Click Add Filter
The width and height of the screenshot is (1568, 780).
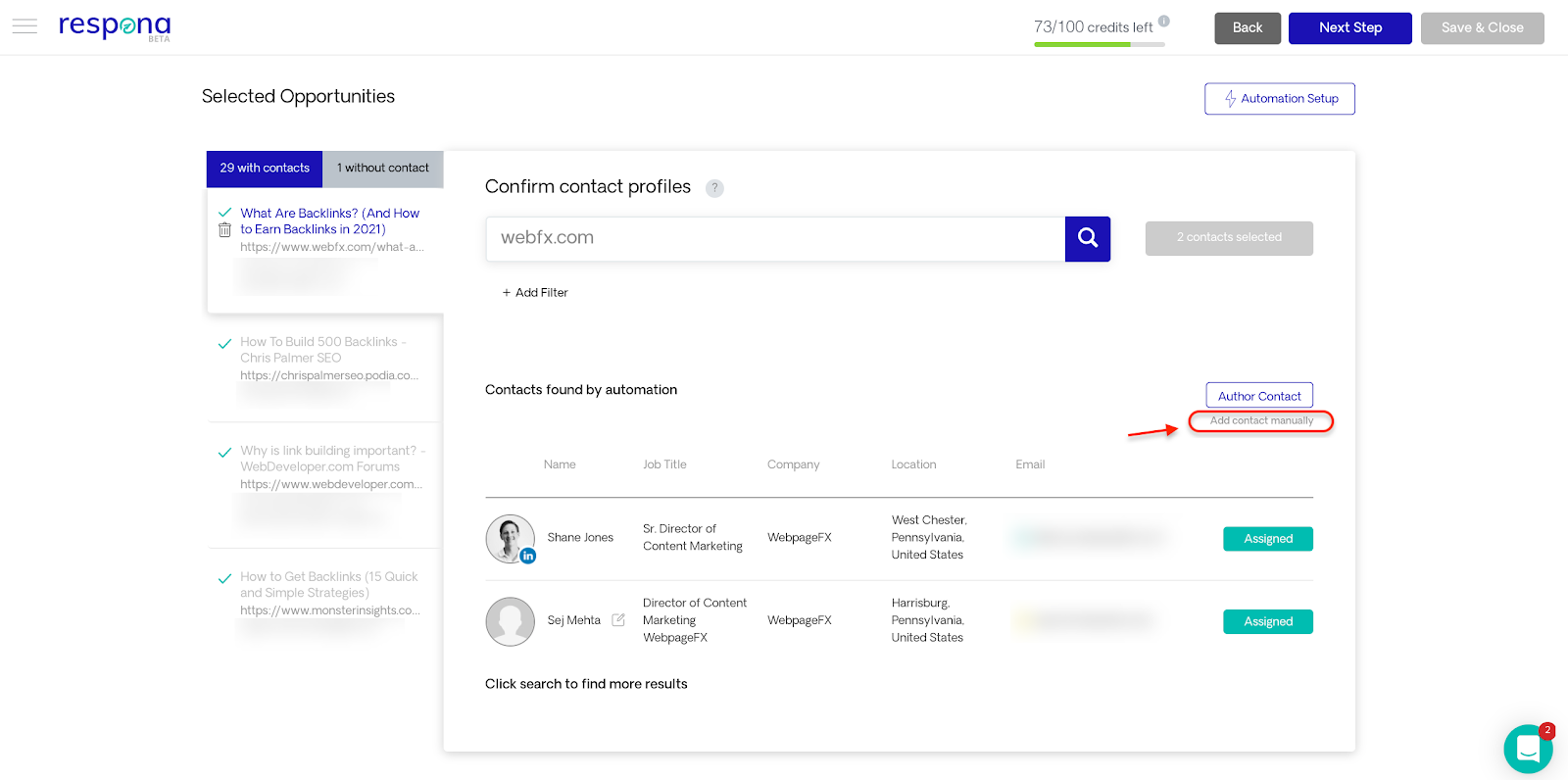click(x=535, y=293)
